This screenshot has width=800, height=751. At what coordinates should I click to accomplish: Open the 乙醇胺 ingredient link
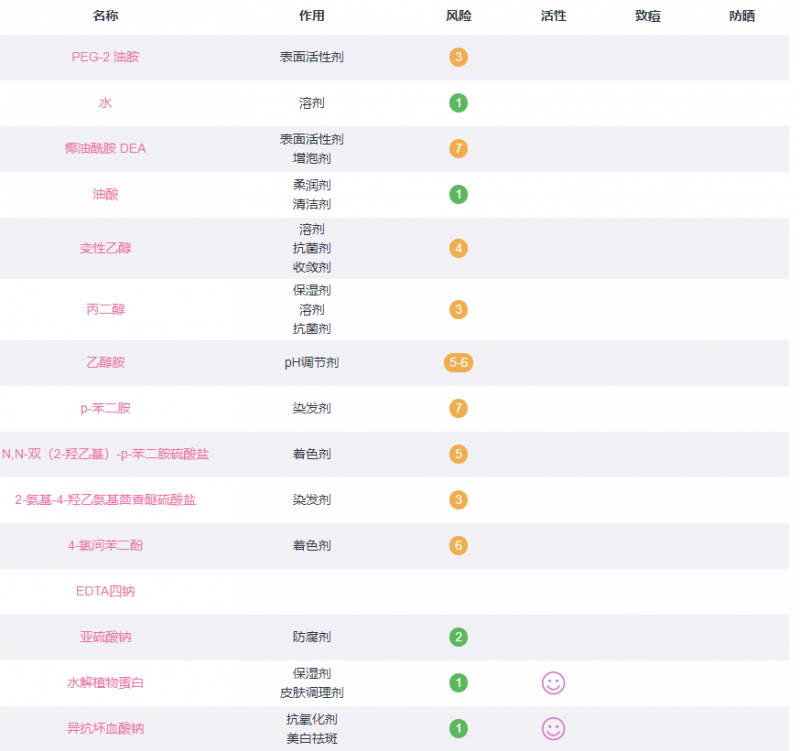[x=105, y=362]
